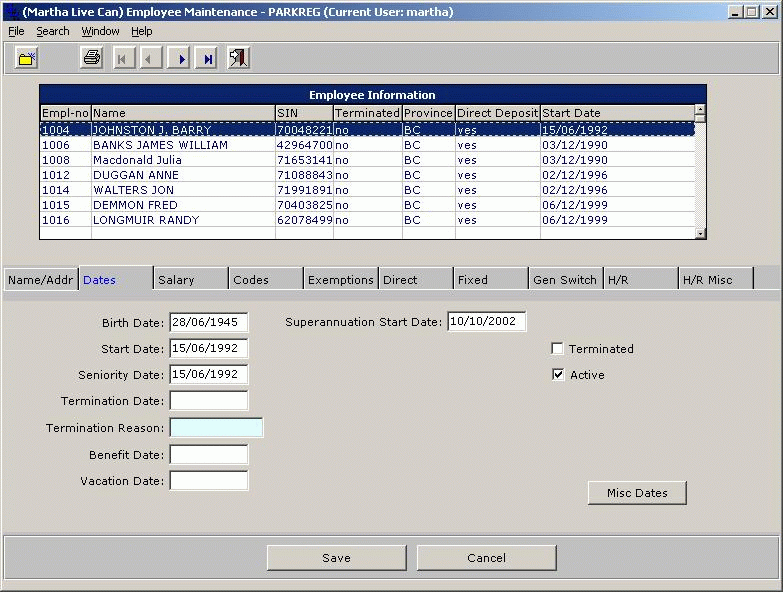Go to previous record arrow
Image resolution: width=783 pixels, height=592 pixels.
pyautogui.click(x=151, y=58)
